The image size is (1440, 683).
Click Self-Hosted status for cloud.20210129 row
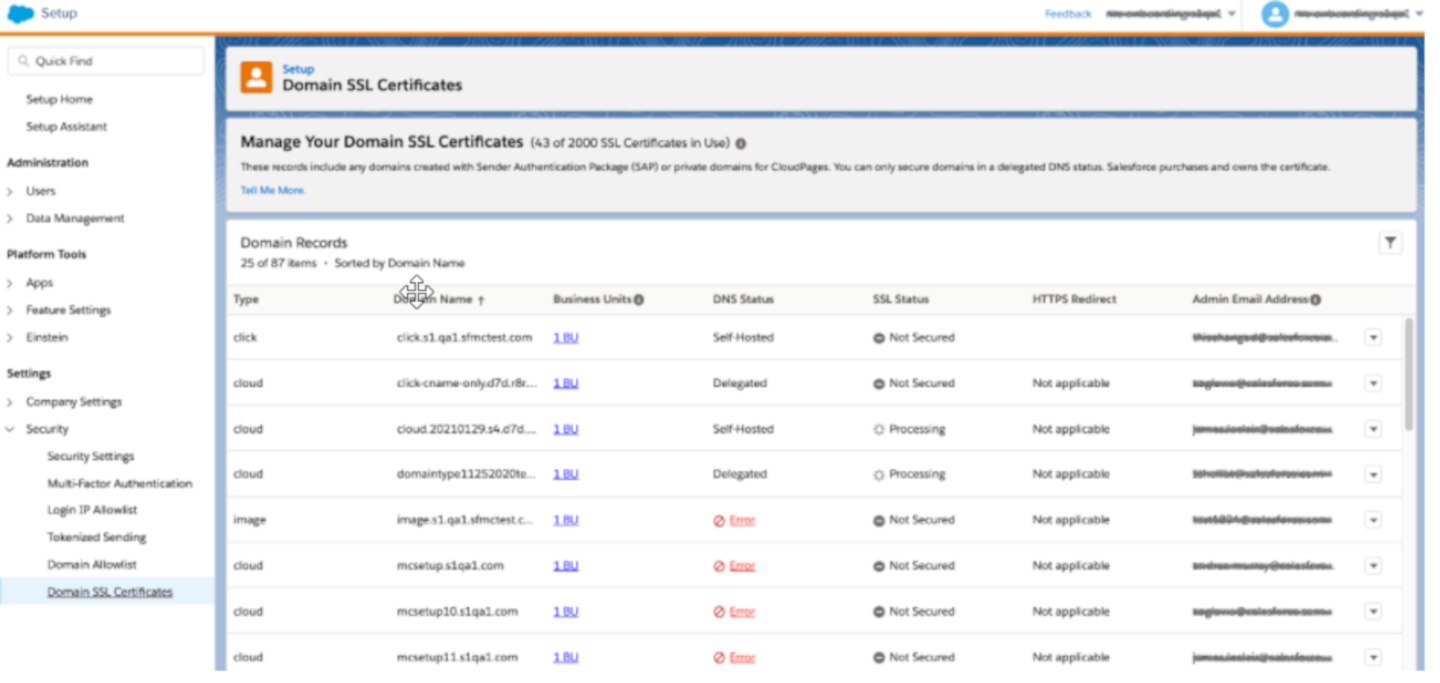[x=743, y=429]
